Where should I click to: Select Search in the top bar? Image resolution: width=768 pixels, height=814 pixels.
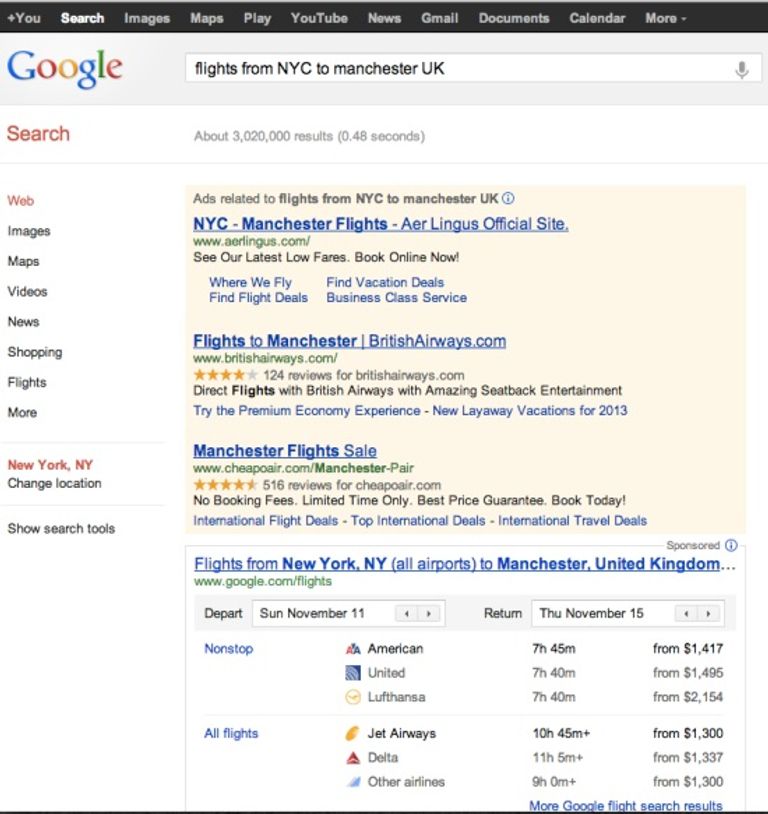(83, 18)
